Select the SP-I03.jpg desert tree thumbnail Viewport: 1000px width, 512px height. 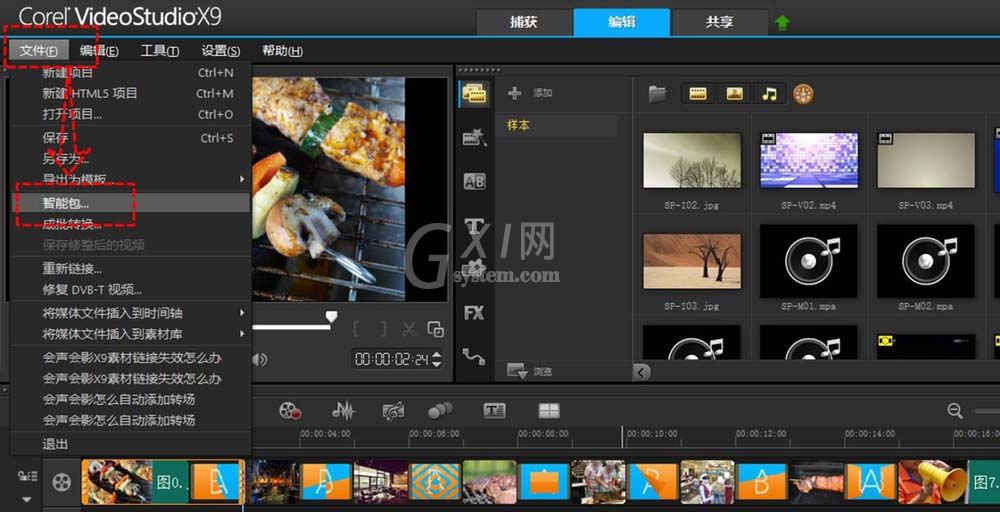(x=692, y=261)
